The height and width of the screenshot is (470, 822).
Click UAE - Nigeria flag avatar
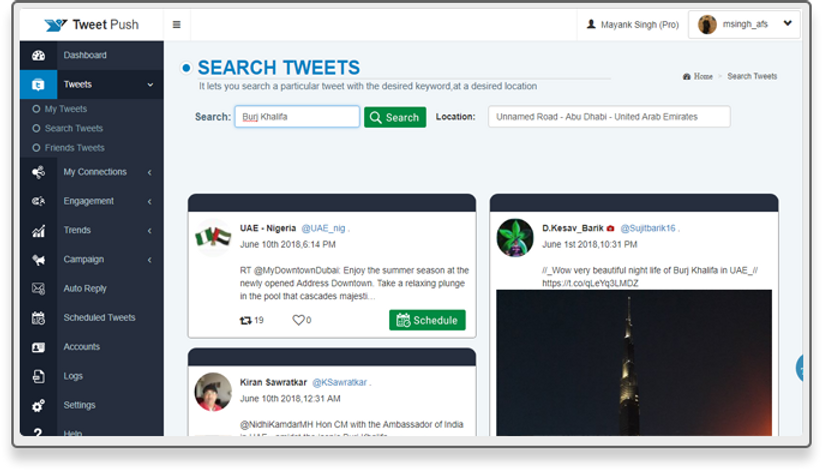click(x=213, y=237)
